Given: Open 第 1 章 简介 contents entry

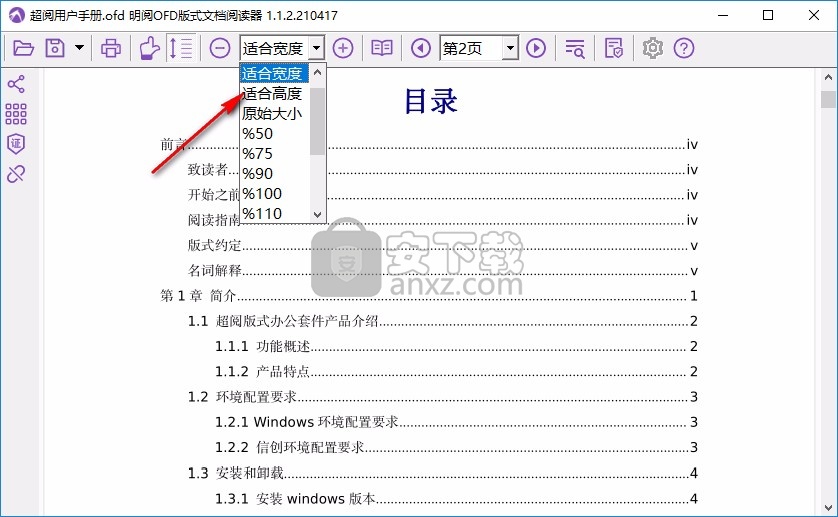Looking at the screenshot, I should click(x=429, y=296).
